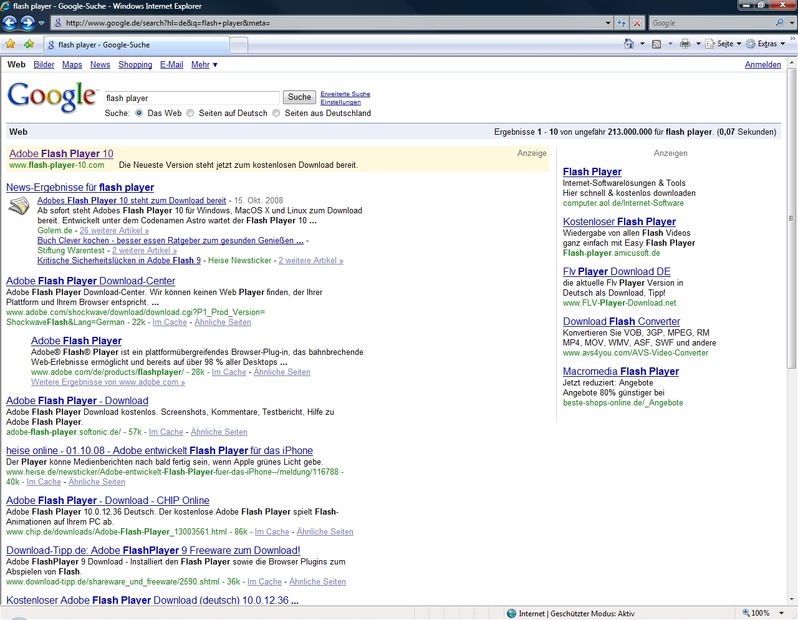
Task: Click the Anmelden sign-in link
Action: coord(762,65)
